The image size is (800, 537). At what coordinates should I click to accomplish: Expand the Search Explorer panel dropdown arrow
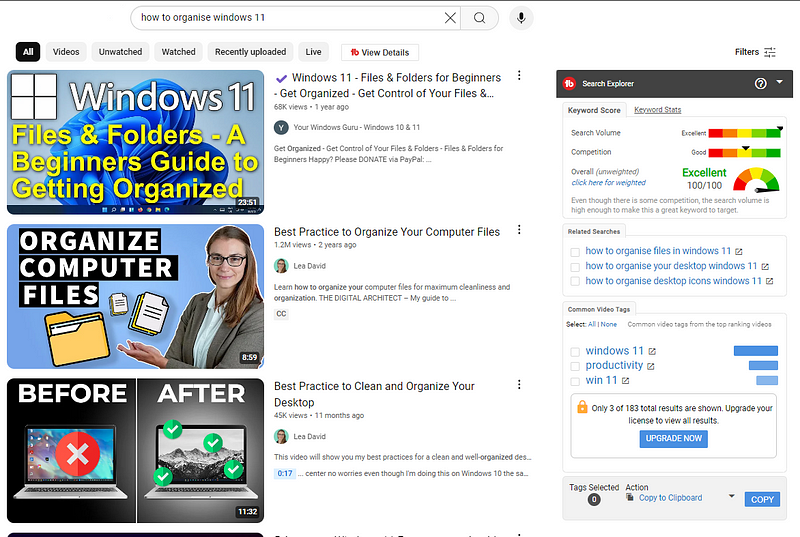click(779, 82)
